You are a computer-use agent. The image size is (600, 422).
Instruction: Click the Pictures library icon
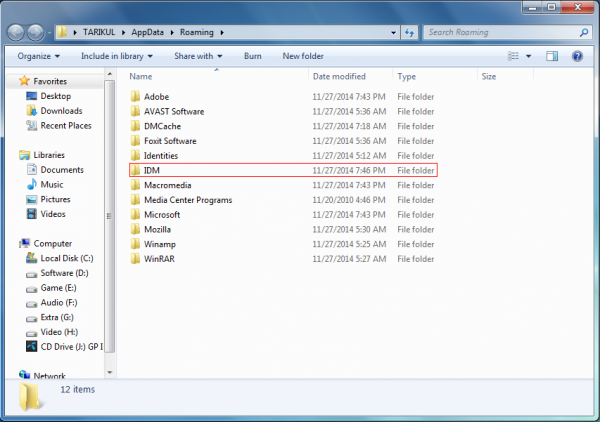[x=32, y=199]
